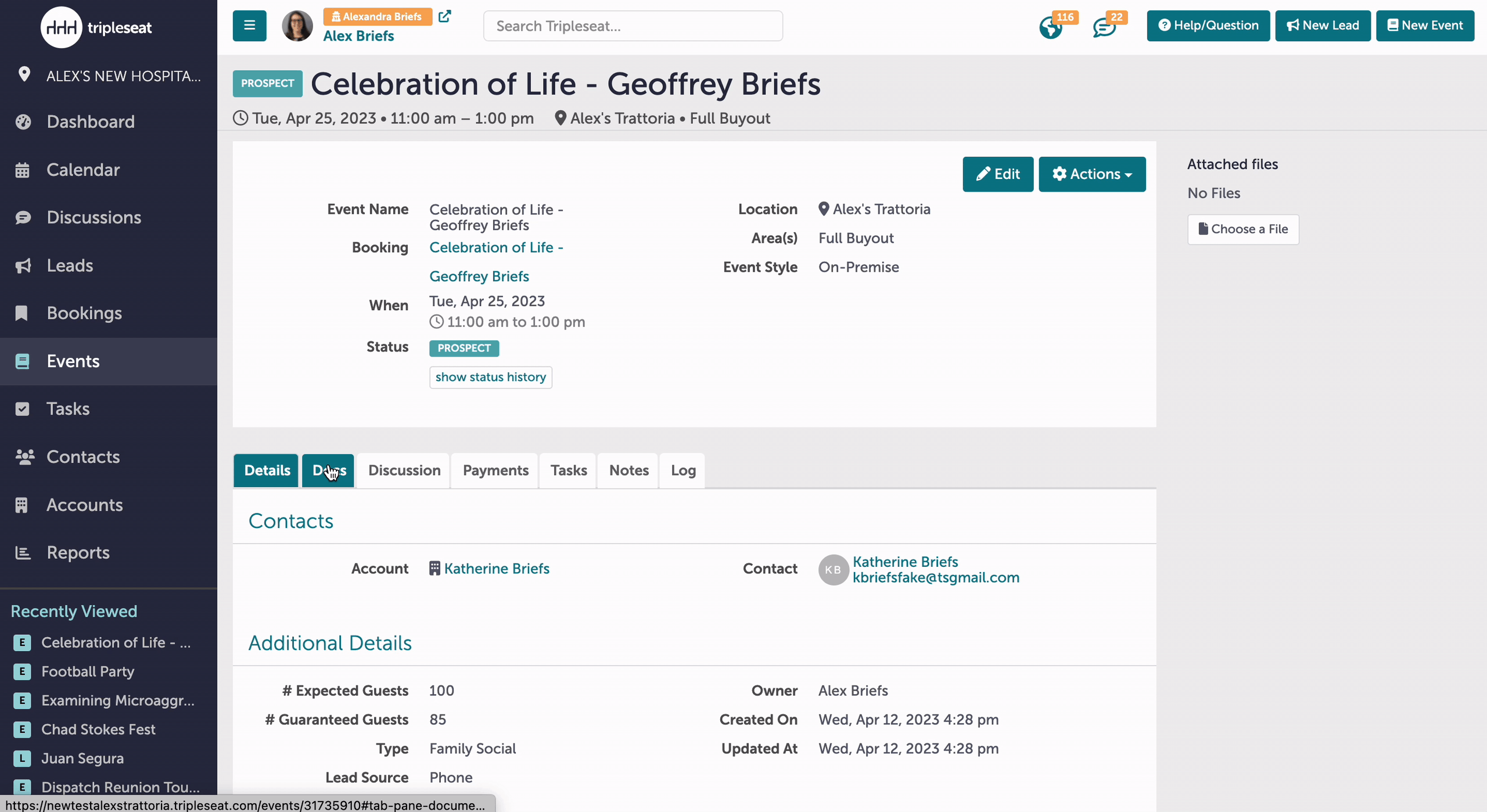
Task: Click the Alexandra Briefs orange badge
Action: tap(378, 17)
